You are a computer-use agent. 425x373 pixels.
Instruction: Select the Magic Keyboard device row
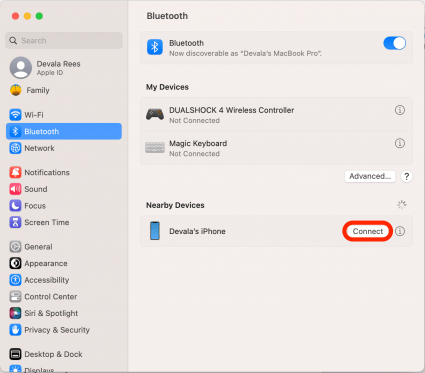pos(276,148)
